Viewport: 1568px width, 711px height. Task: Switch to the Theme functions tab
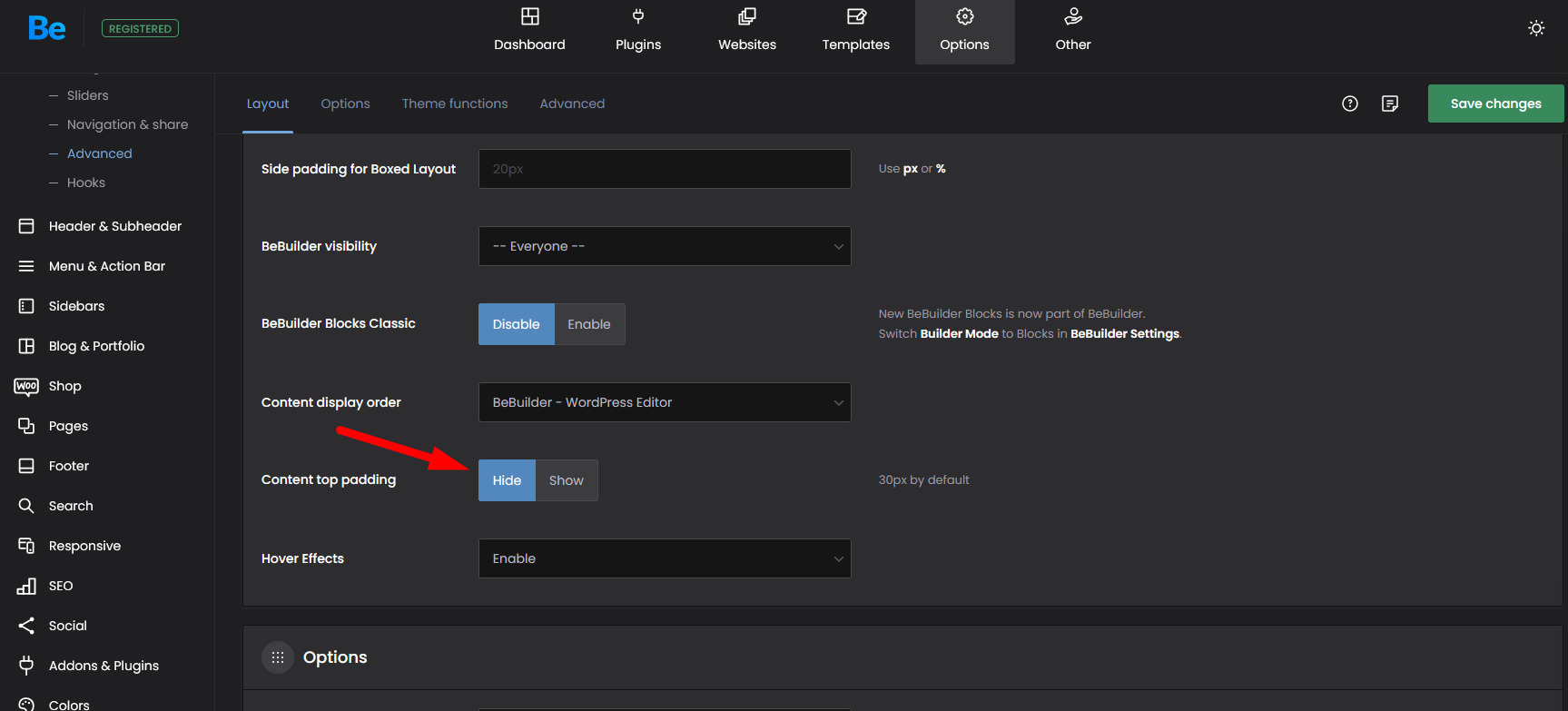coord(455,104)
